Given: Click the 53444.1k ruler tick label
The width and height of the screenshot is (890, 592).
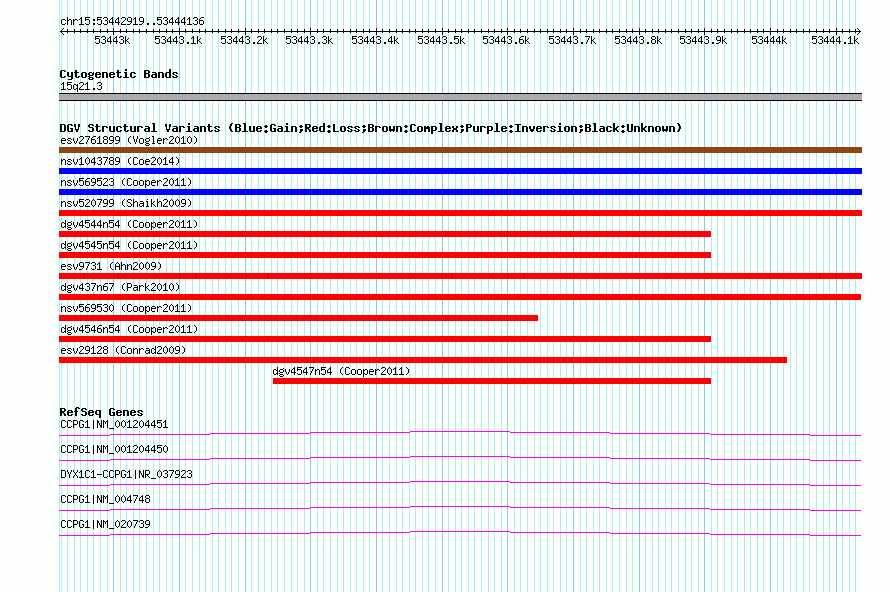Looking at the screenshot, I should 835,41.
